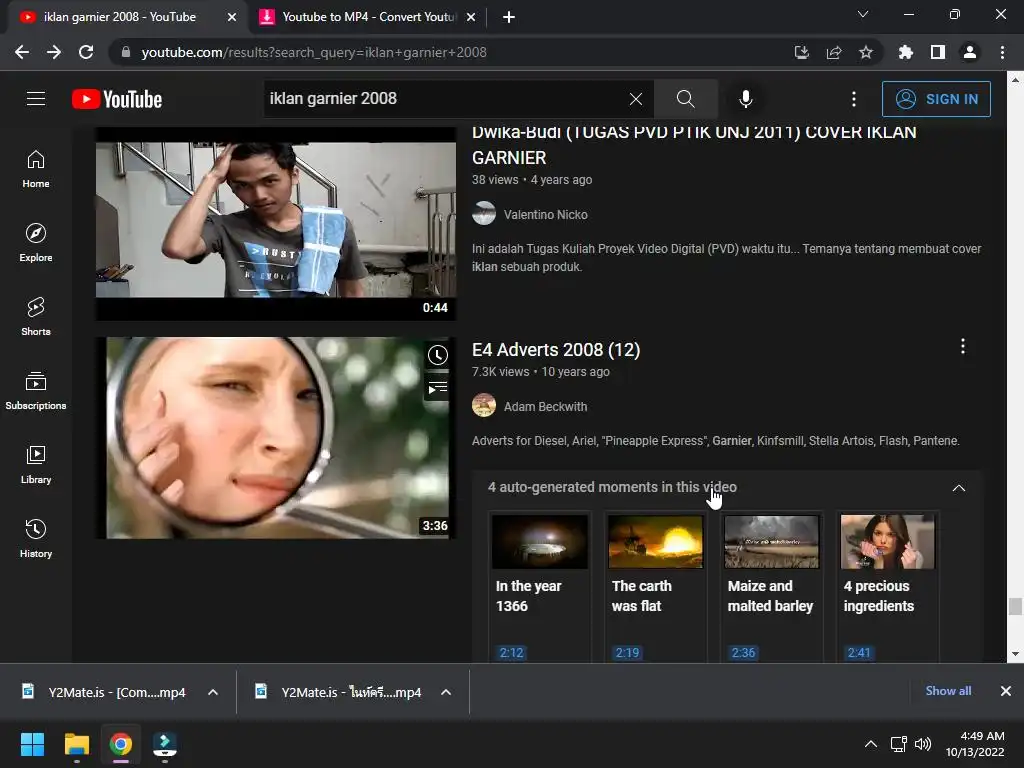The height and width of the screenshot is (768, 1024).
Task: View site information lock icon
Action: [x=126, y=52]
